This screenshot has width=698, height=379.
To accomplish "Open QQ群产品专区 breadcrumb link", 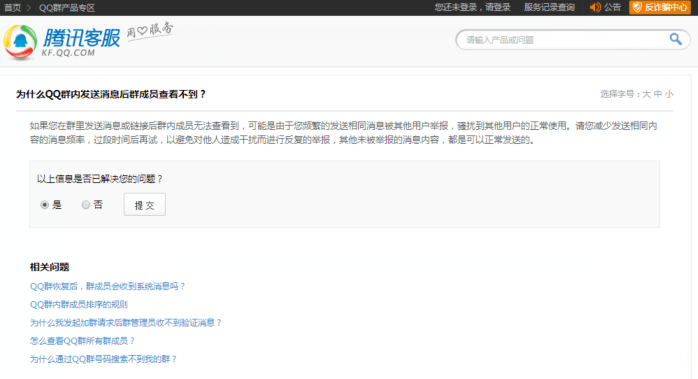I will [67, 8].
